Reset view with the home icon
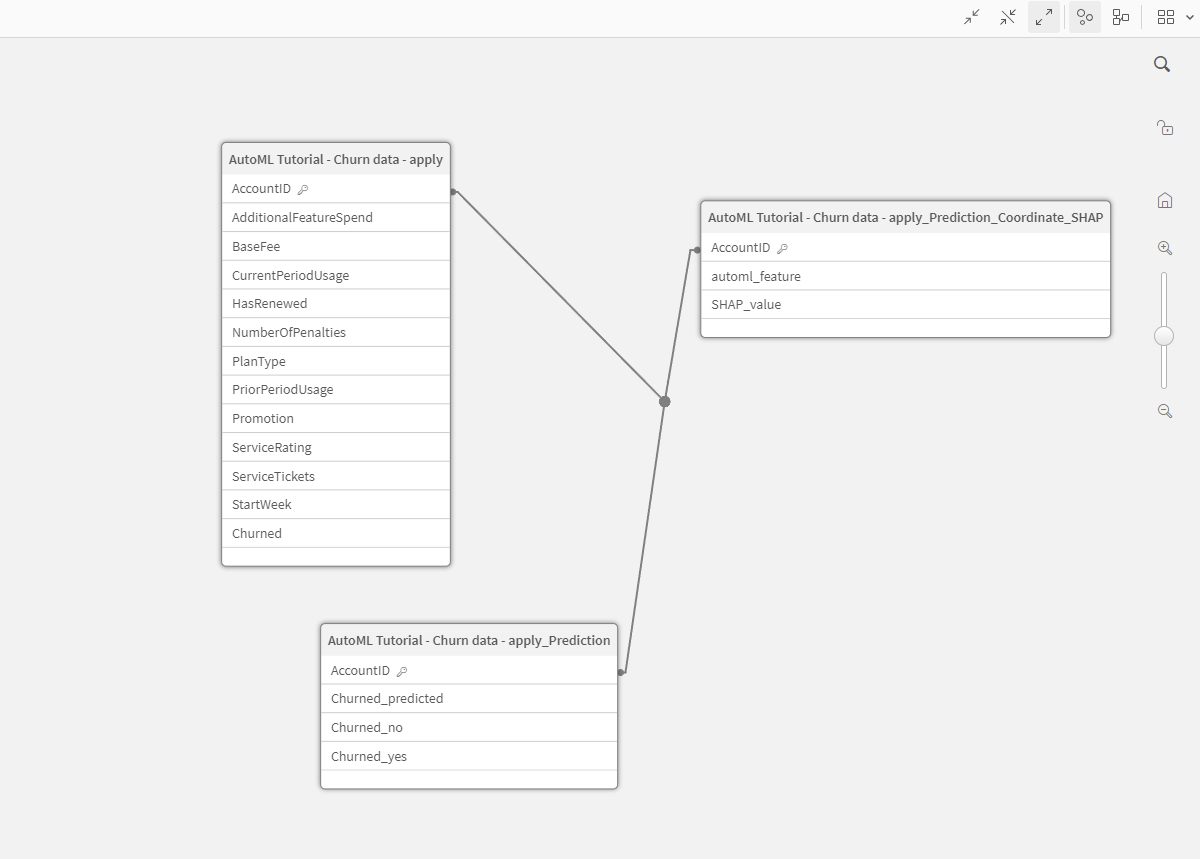The width and height of the screenshot is (1200, 859). click(1164, 200)
